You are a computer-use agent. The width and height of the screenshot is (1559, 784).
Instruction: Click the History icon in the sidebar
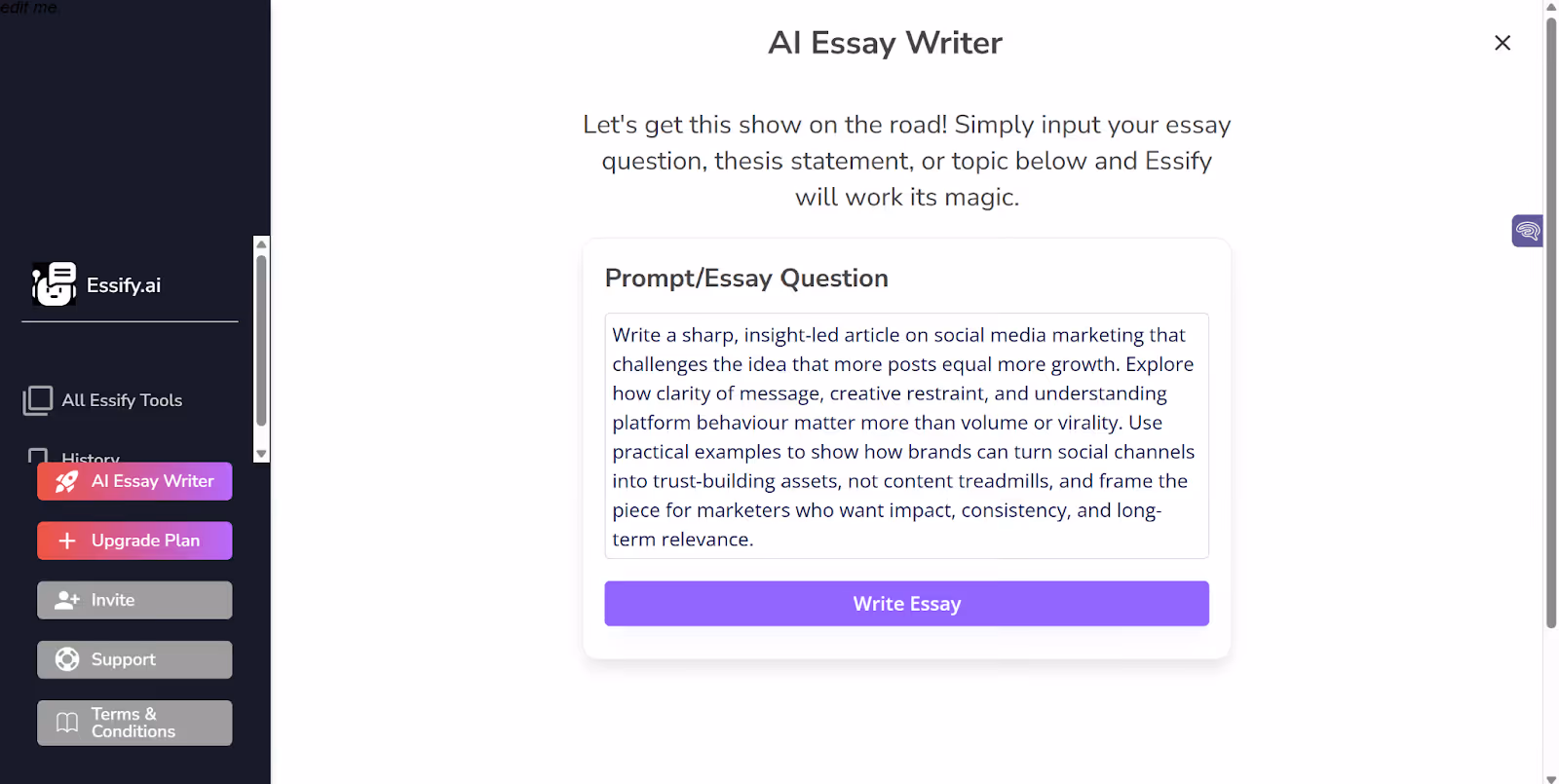tap(37, 456)
